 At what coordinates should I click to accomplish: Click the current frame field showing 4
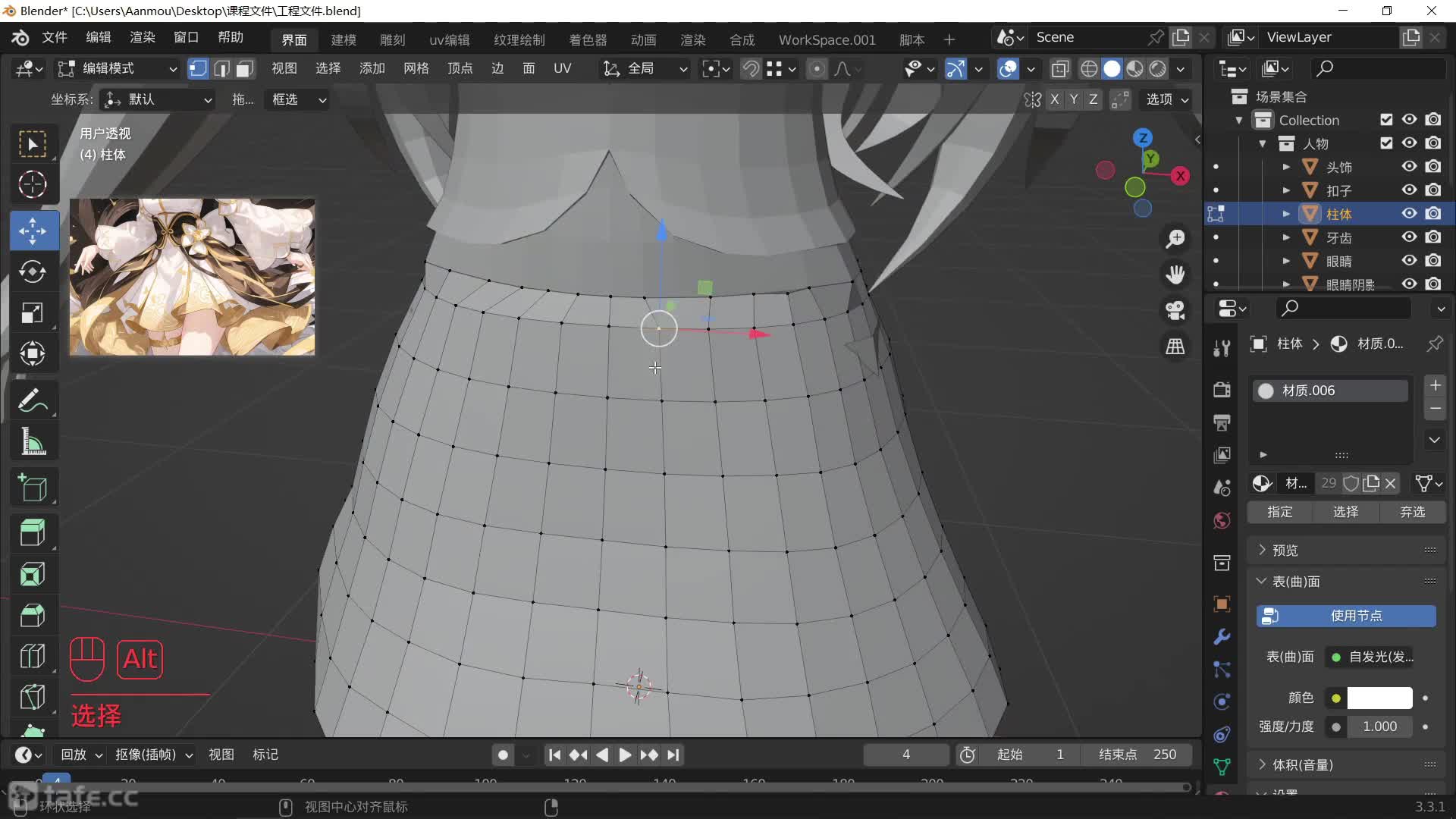[906, 755]
